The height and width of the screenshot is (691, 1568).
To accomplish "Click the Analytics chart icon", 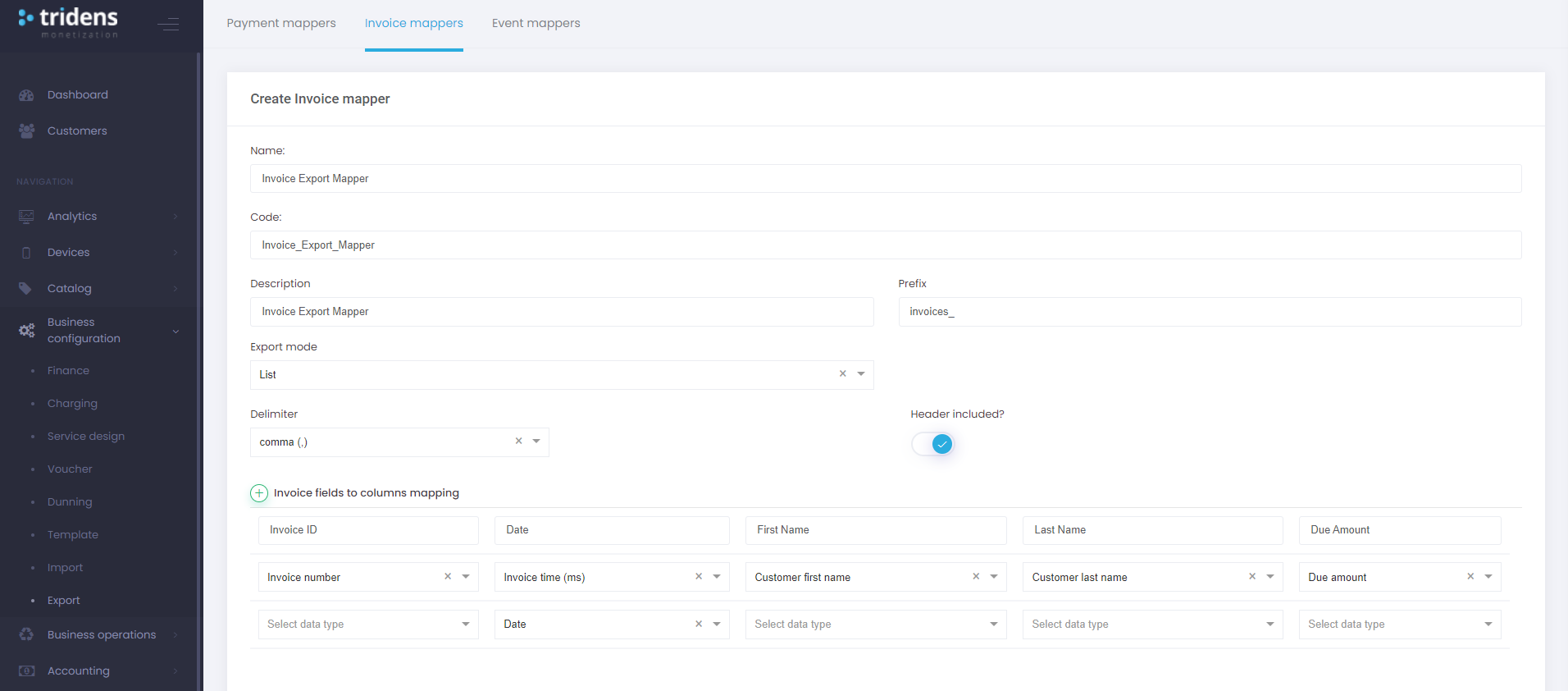I will pos(26,217).
